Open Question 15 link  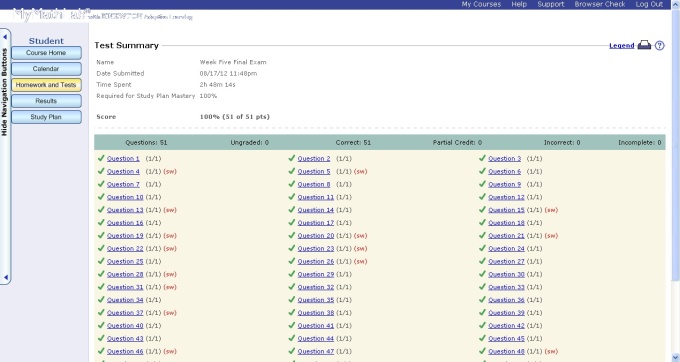(506, 210)
